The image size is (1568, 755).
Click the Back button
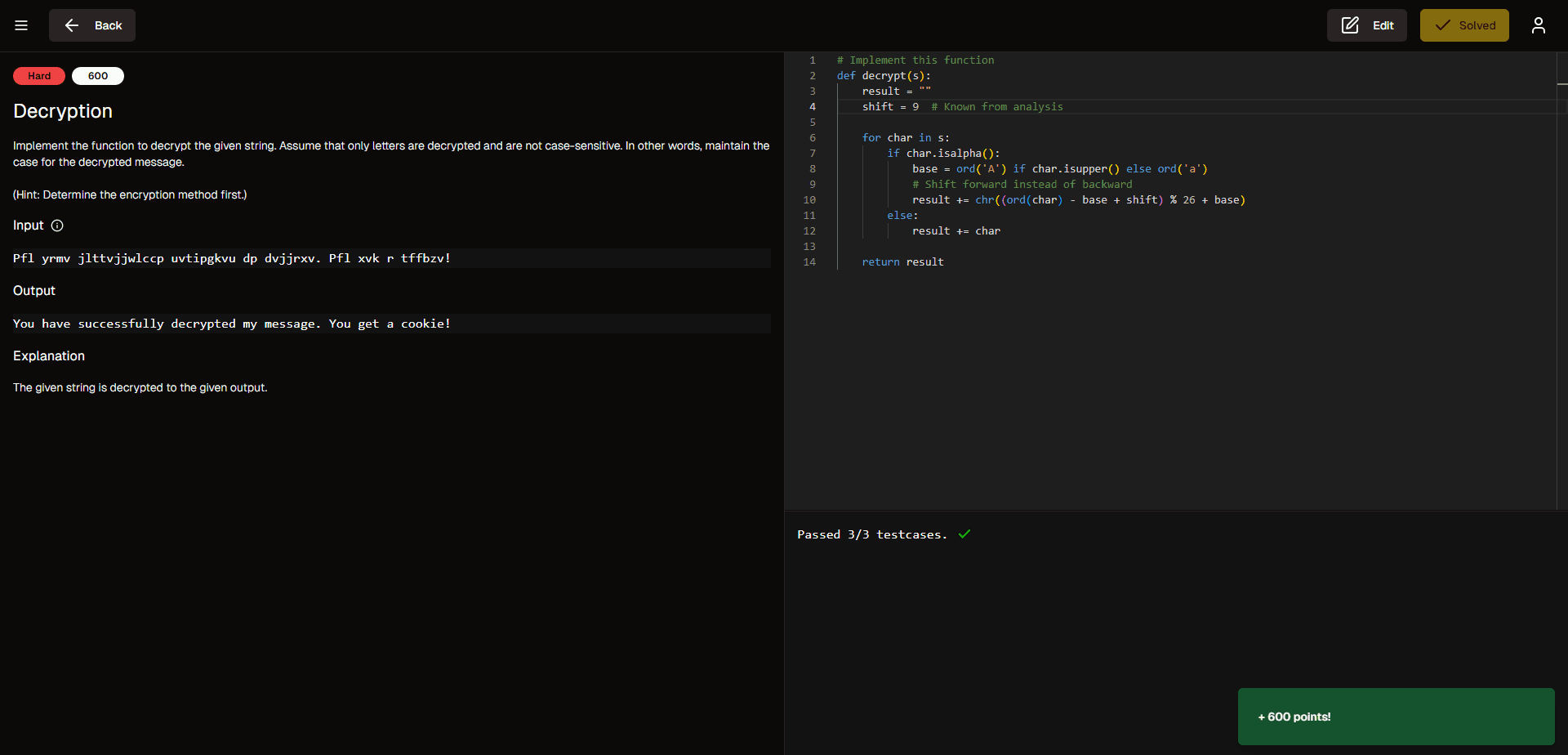pos(92,25)
